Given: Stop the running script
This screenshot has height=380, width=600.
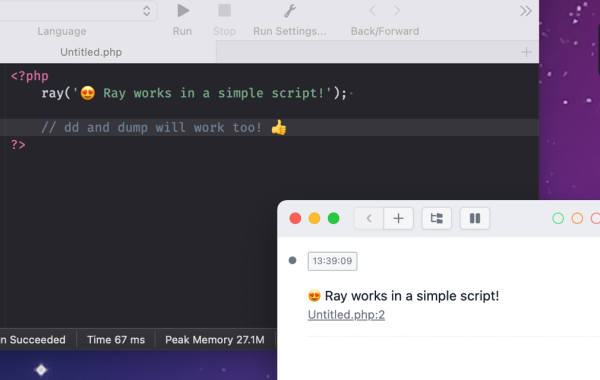Looking at the screenshot, I should (225, 11).
